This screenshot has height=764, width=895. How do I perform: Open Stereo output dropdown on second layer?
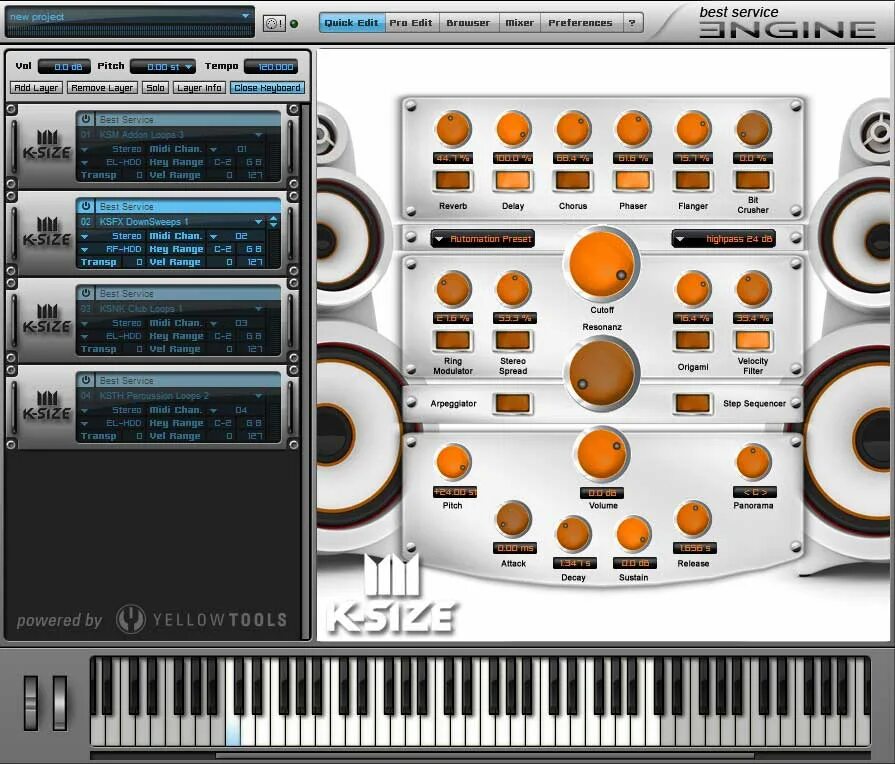point(84,236)
